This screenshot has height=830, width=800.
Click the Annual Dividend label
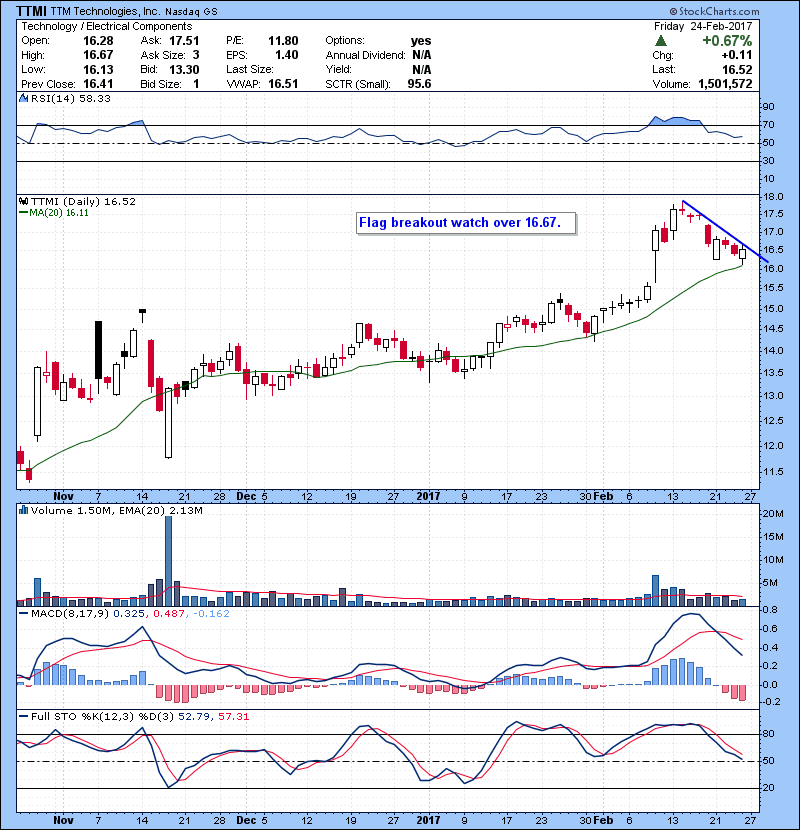point(365,55)
